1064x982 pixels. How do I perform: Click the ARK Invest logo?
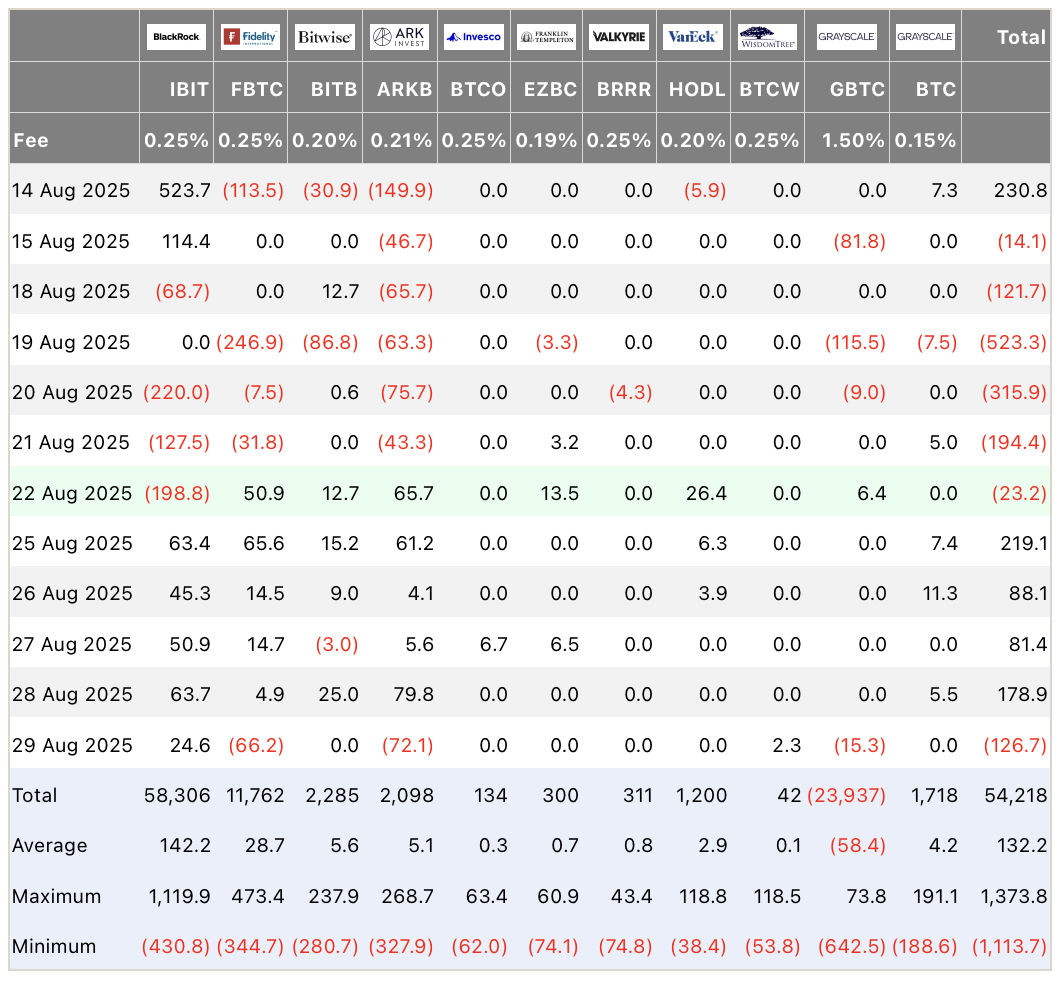[x=400, y=37]
